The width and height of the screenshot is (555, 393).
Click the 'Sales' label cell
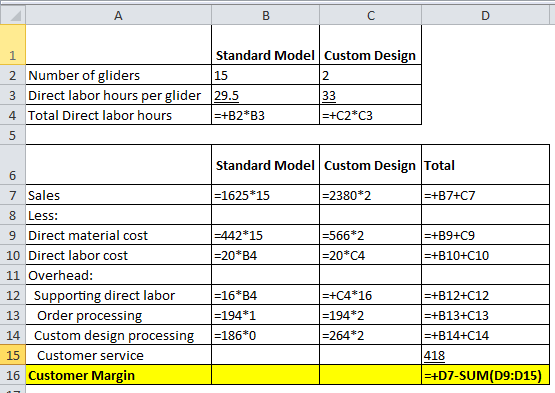(x=119, y=195)
